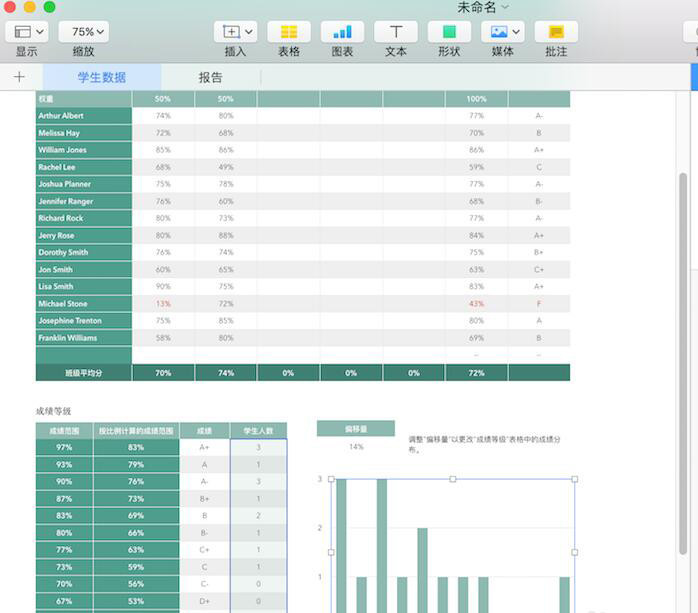
Task: Expand the 插入 dropdown arrow
Action: point(249,32)
